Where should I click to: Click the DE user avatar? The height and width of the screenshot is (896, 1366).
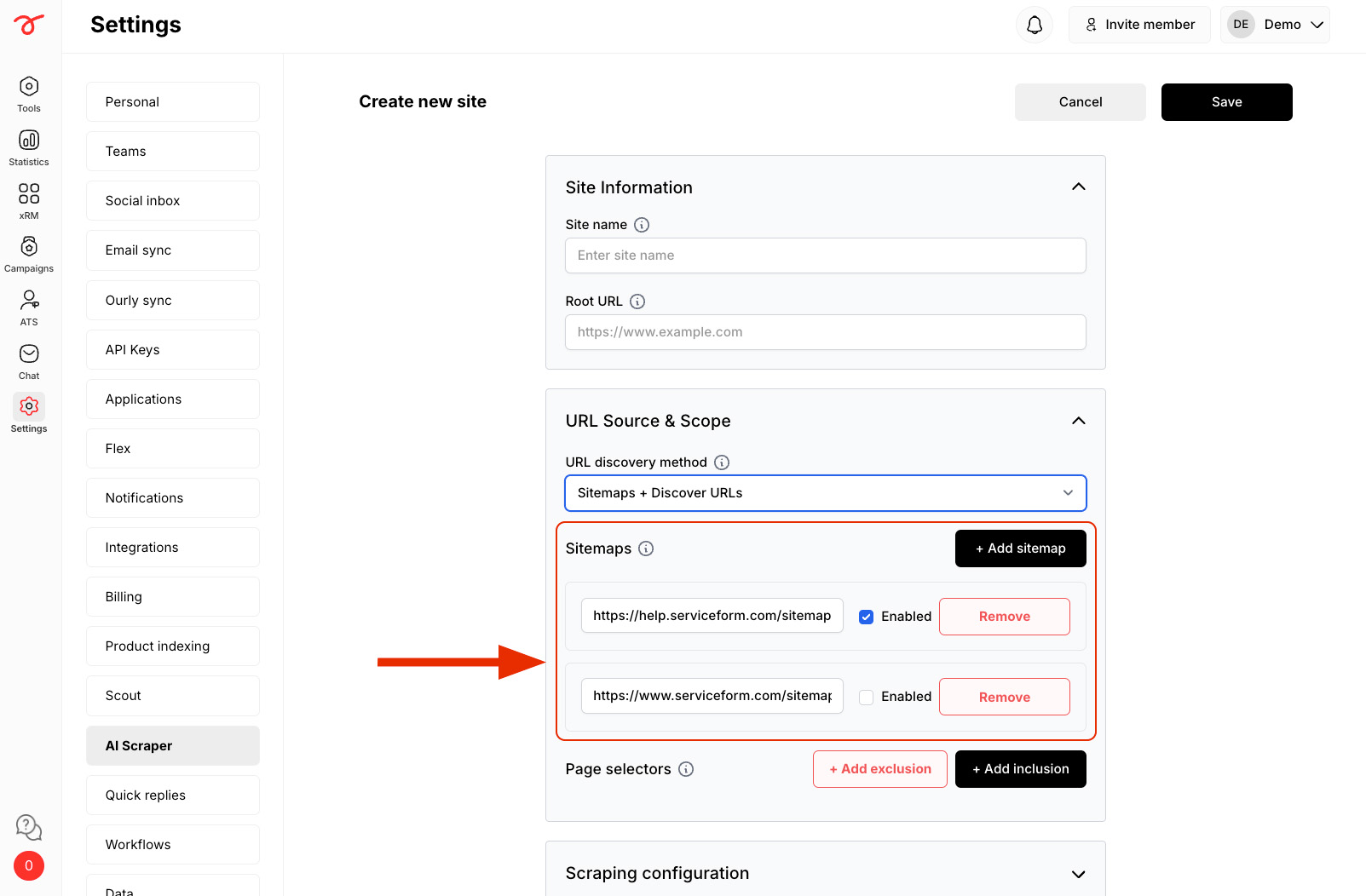[1241, 25]
